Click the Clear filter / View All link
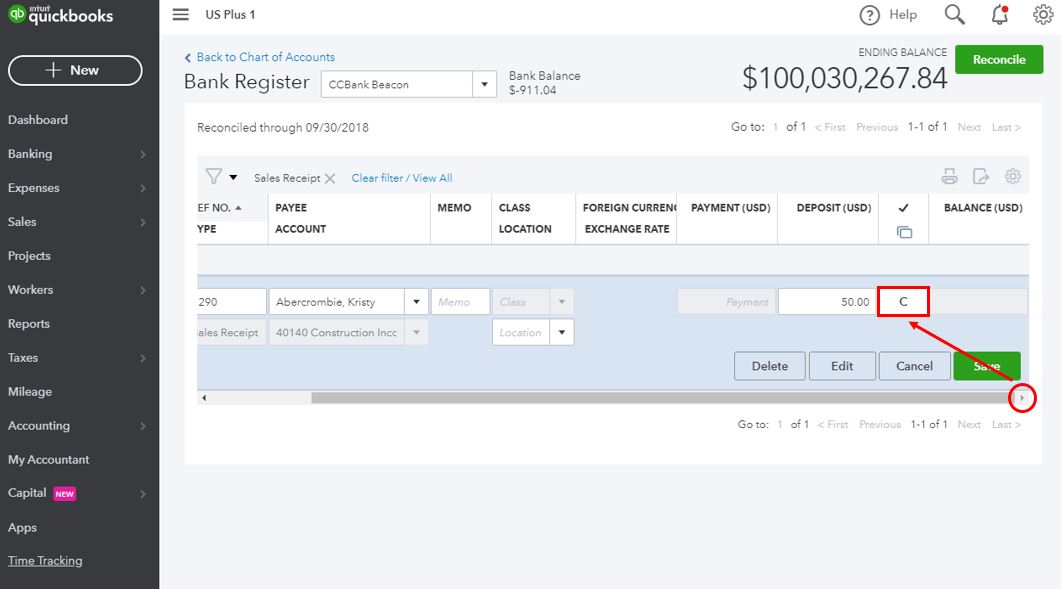 [x=402, y=178]
